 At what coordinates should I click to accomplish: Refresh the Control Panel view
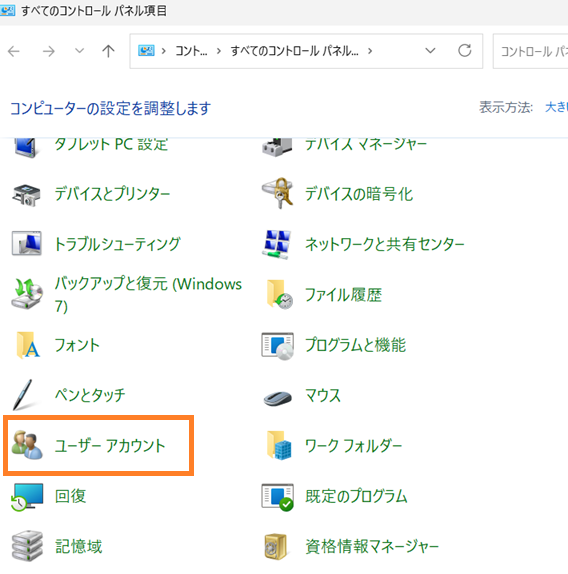pos(465,51)
